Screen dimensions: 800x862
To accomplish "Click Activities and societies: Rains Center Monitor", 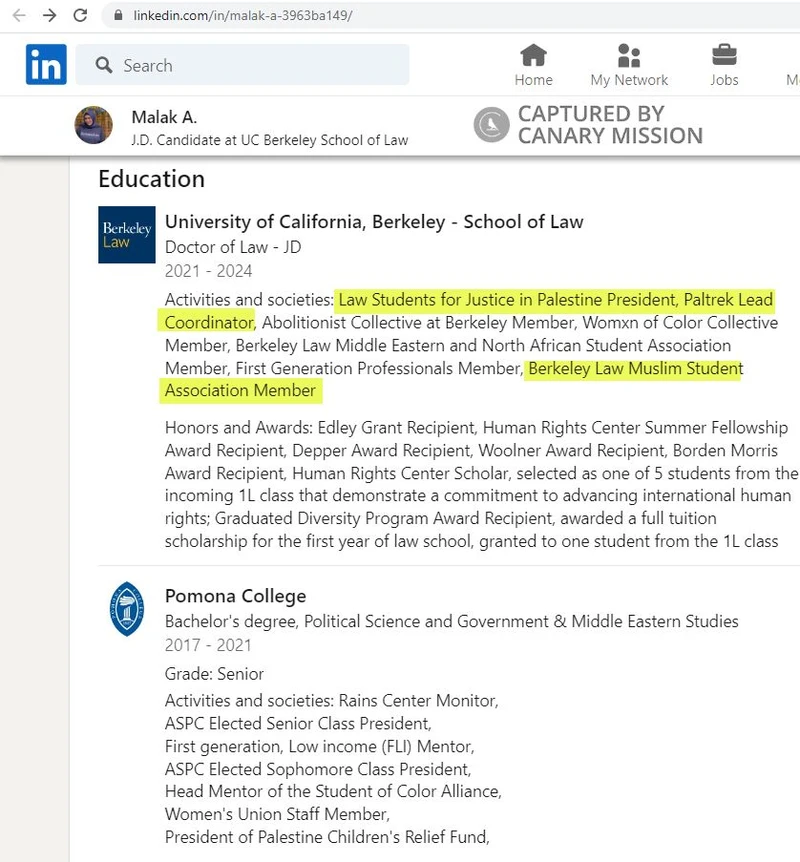I will pyautogui.click(x=332, y=701).
